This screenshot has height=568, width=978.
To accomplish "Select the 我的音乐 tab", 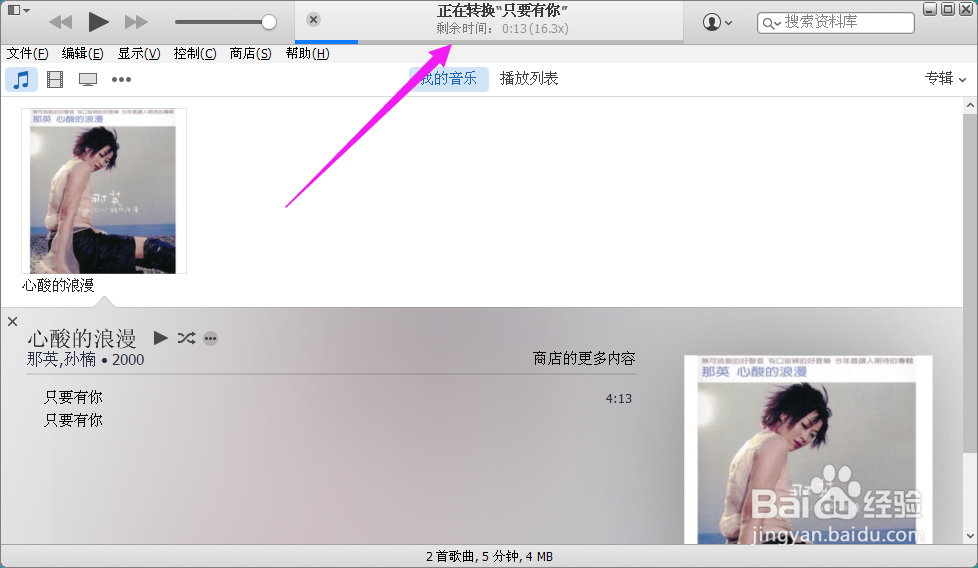I will 448,79.
